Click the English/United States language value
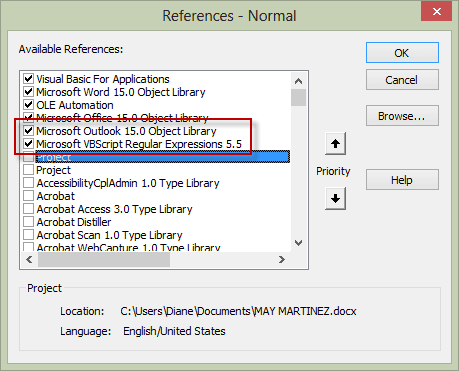 tap(174, 331)
